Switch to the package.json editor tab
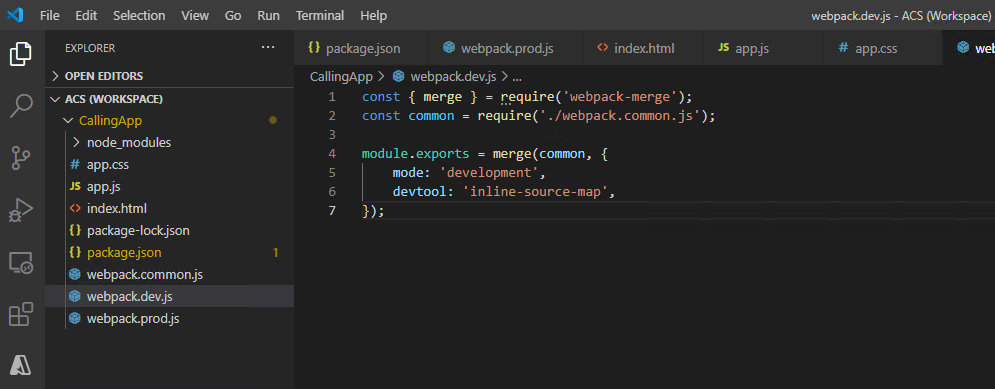 (361, 48)
